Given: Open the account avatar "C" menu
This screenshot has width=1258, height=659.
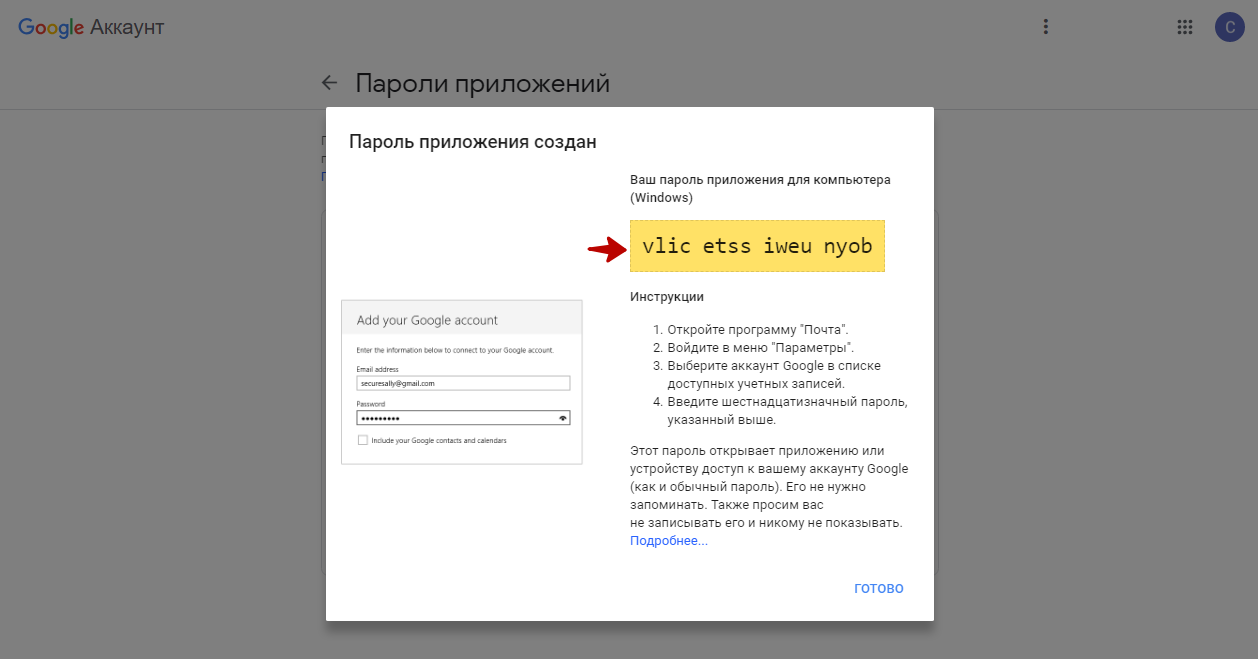Looking at the screenshot, I should point(1229,27).
